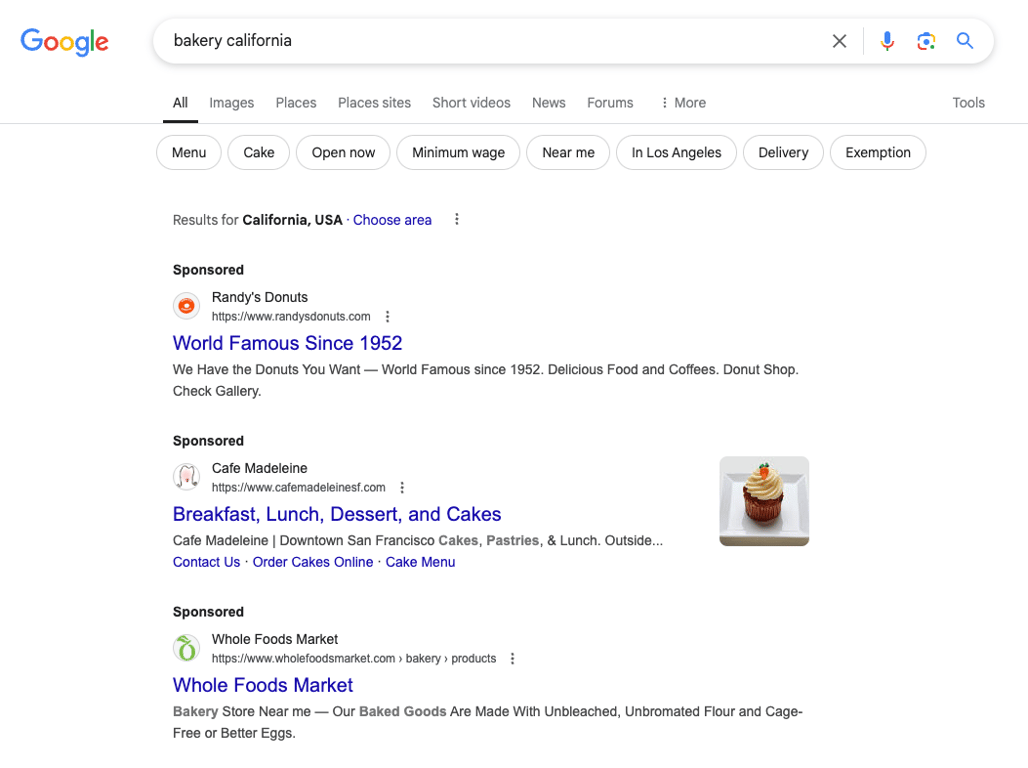Open the menu next to Choose area
1028x768 pixels.
click(x=456, y=219)
